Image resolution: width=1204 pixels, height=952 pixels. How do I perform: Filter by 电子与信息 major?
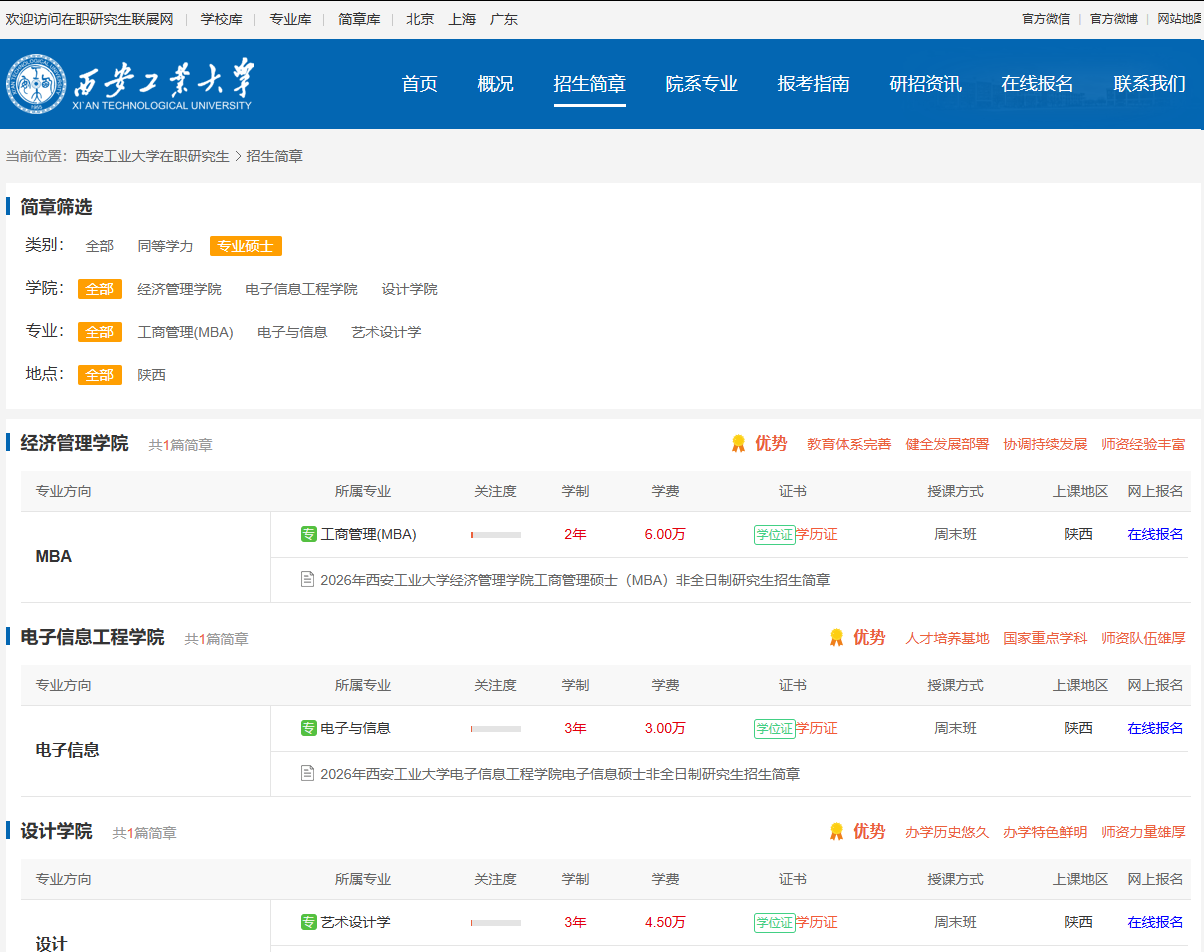[293, 332]
